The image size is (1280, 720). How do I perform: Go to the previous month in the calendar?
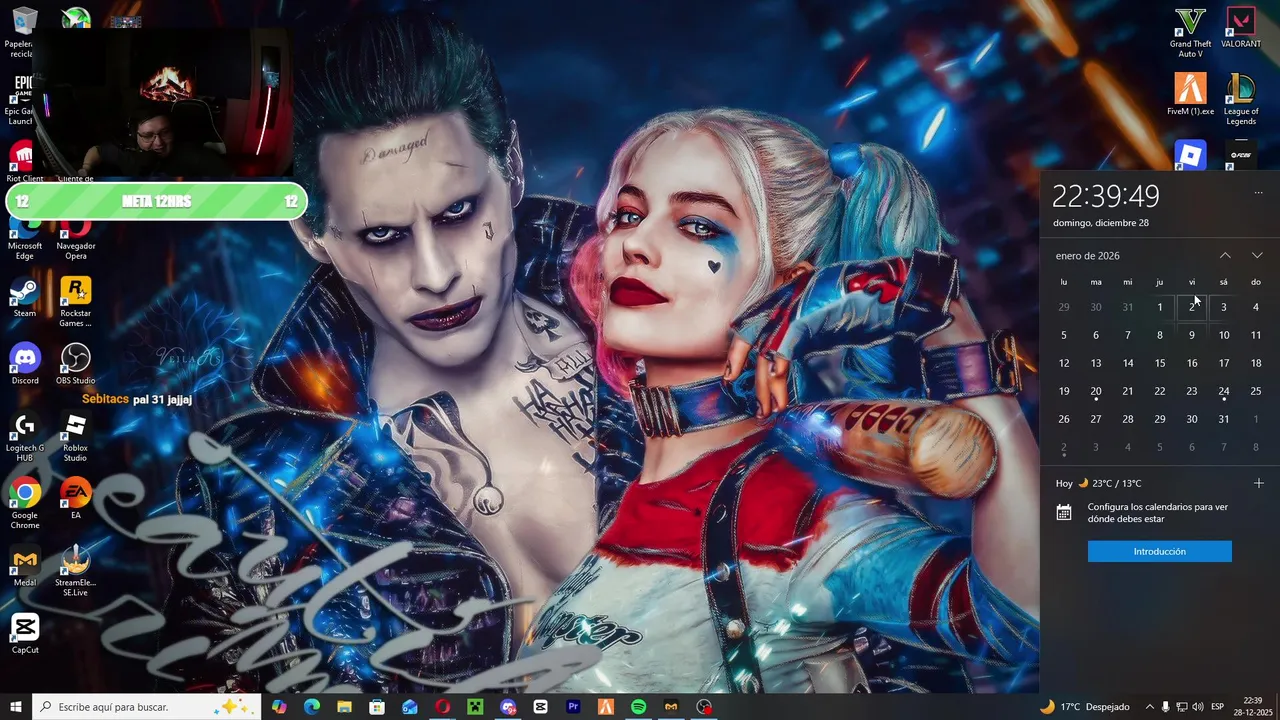1225,255
